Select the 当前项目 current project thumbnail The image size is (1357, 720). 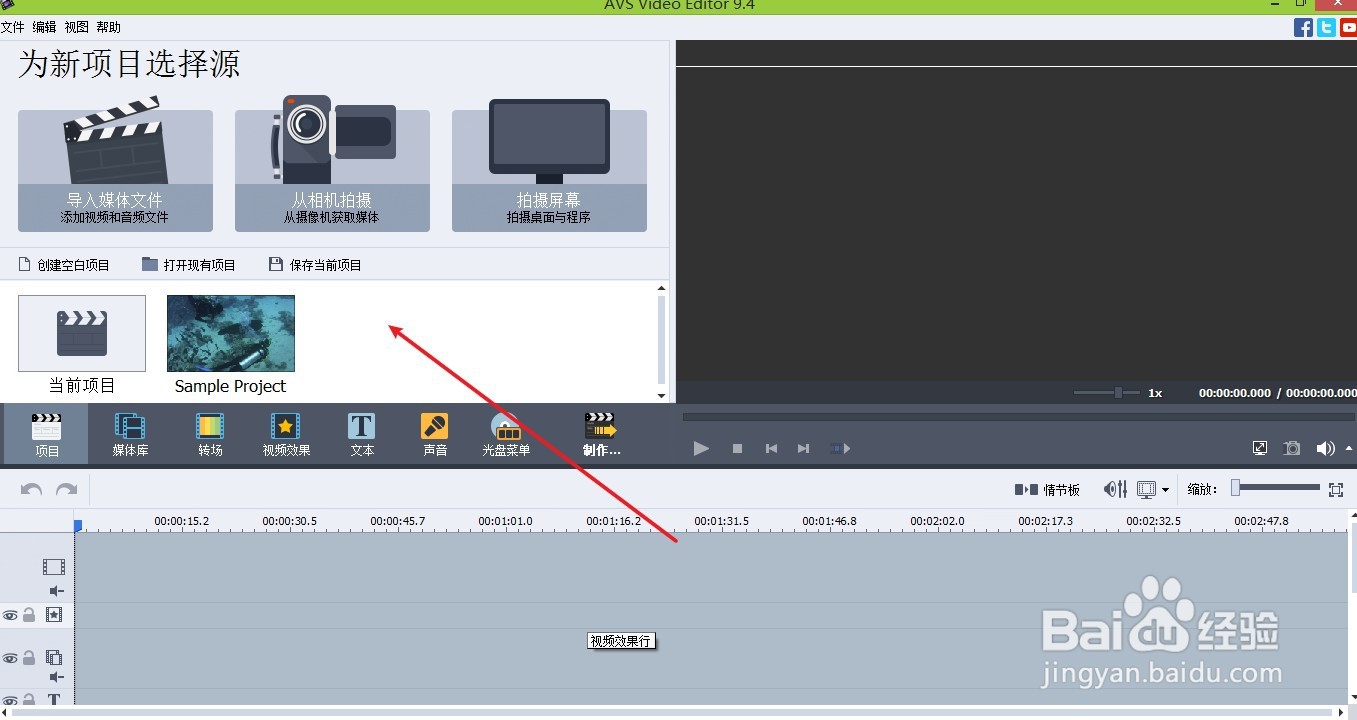click(82, 344)
